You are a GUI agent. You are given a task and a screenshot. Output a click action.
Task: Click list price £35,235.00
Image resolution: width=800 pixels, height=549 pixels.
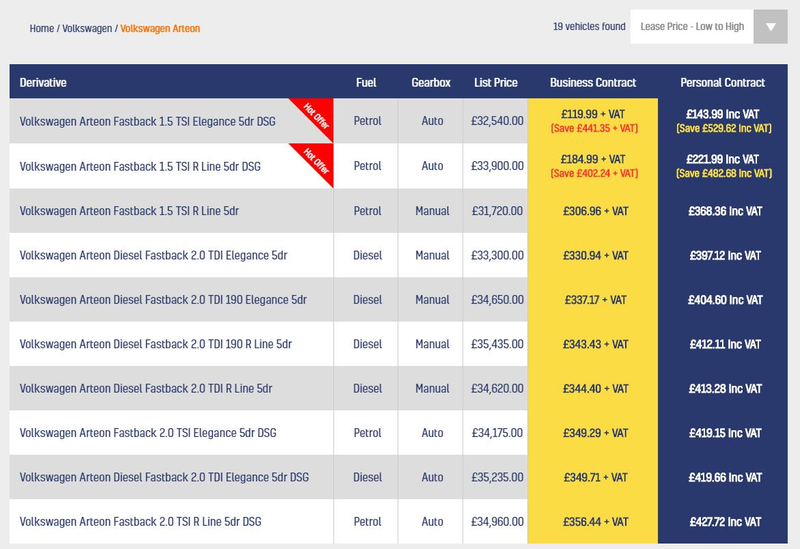497,478
